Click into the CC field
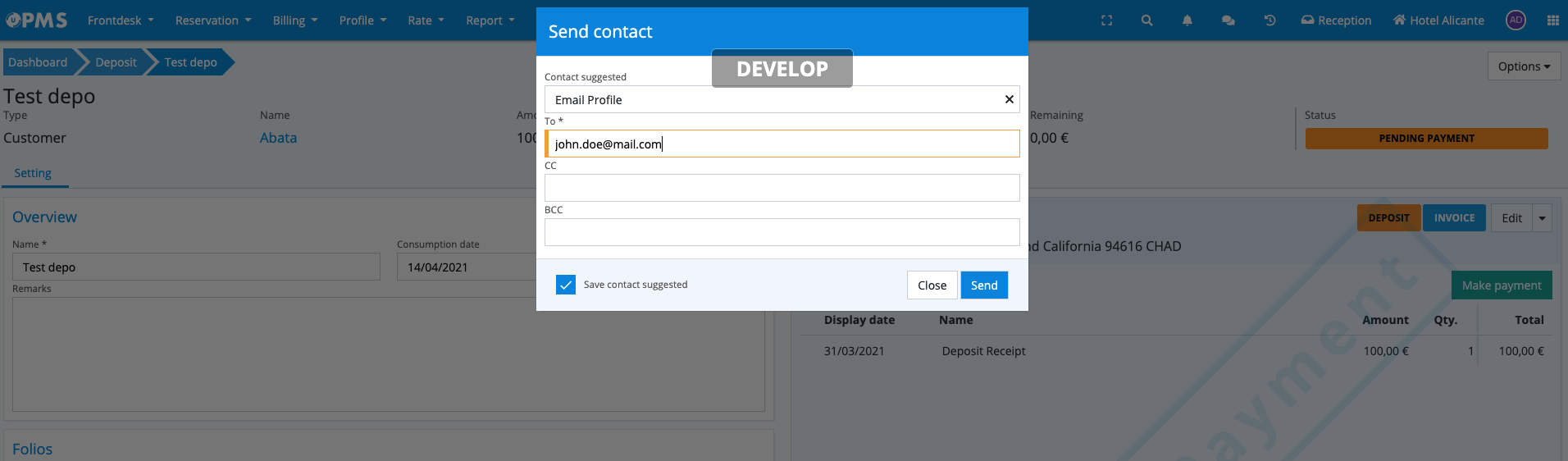The width and height of the screenshot is (1568, 461). pos(782,188)
